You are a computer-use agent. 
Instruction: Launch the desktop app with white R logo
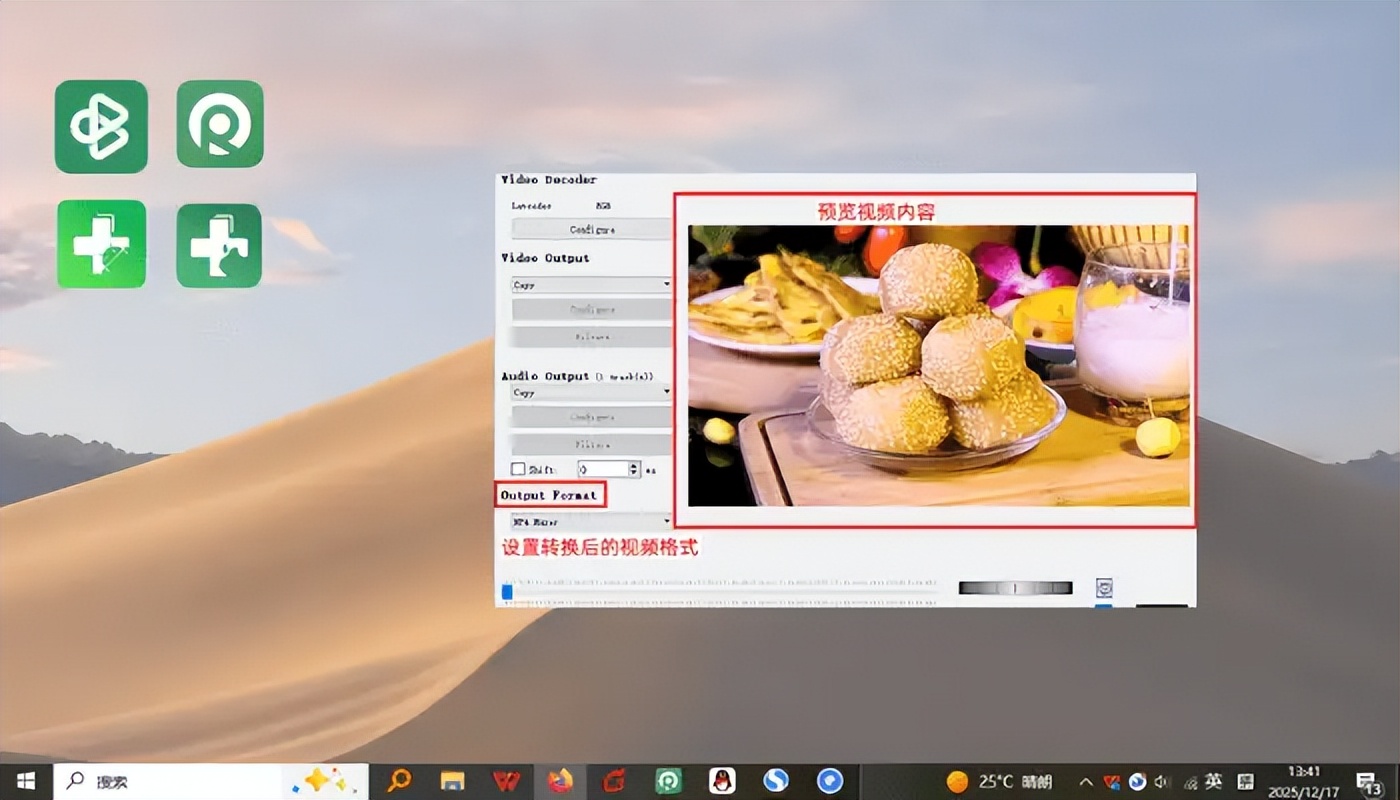[220, 124]
